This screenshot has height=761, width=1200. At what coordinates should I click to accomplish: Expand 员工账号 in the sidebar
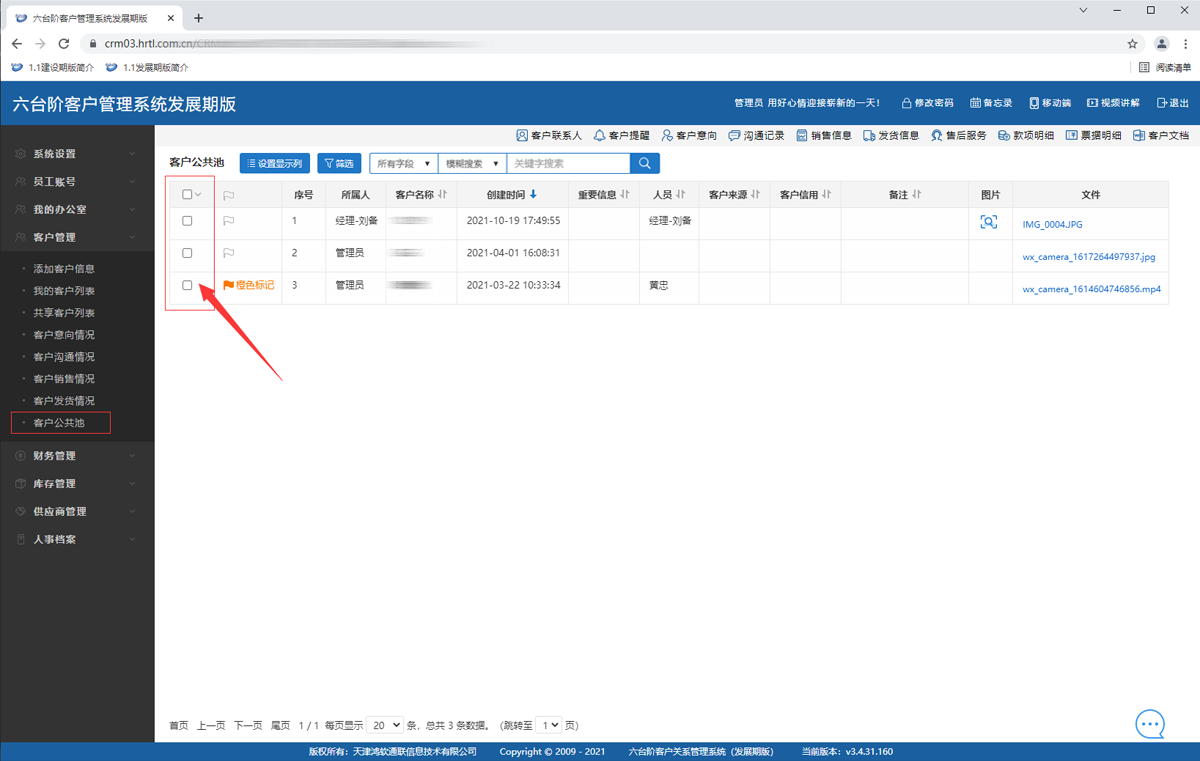click(x=77, y=182)
